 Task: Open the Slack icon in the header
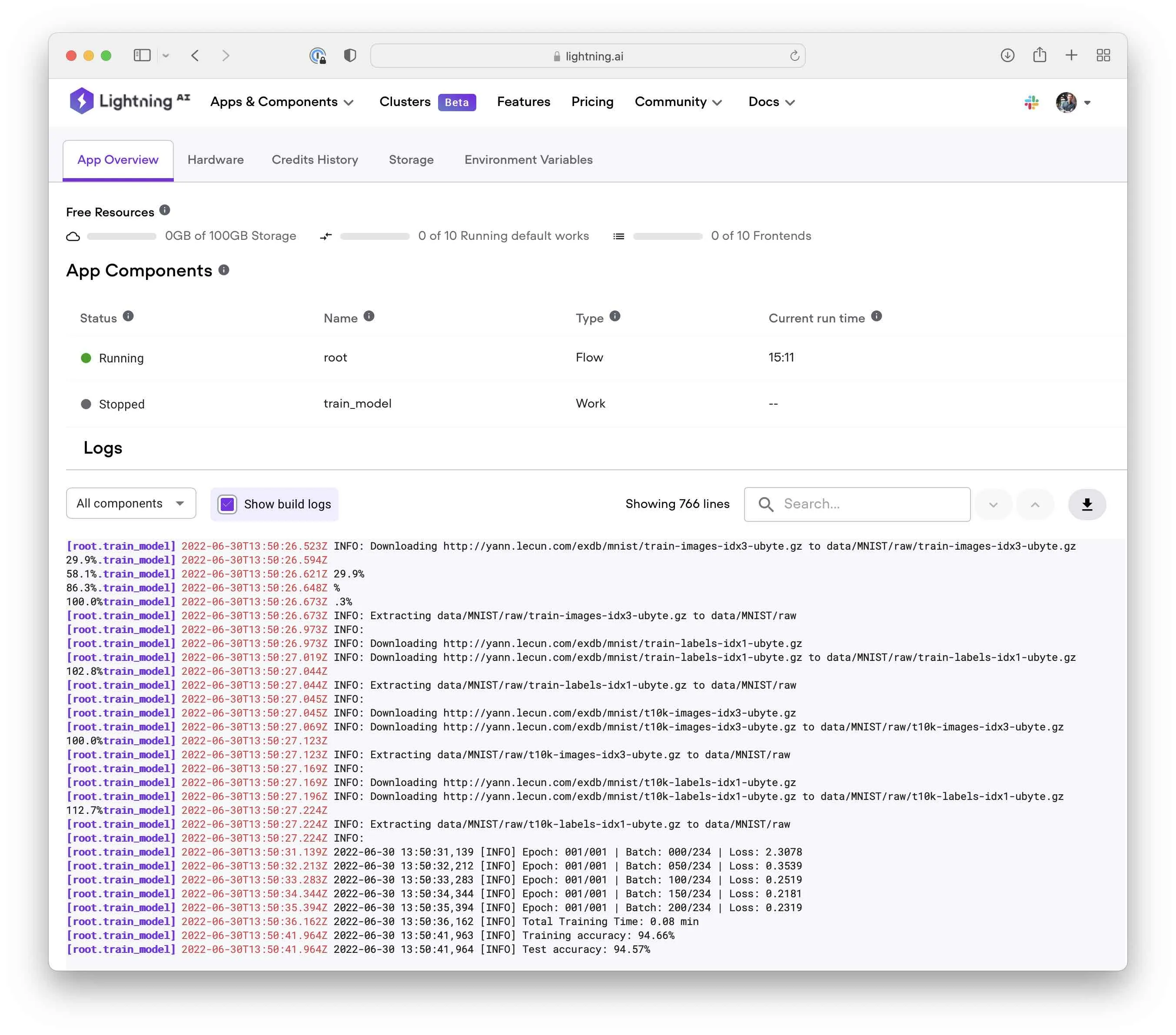click(x=1031, y=103)
